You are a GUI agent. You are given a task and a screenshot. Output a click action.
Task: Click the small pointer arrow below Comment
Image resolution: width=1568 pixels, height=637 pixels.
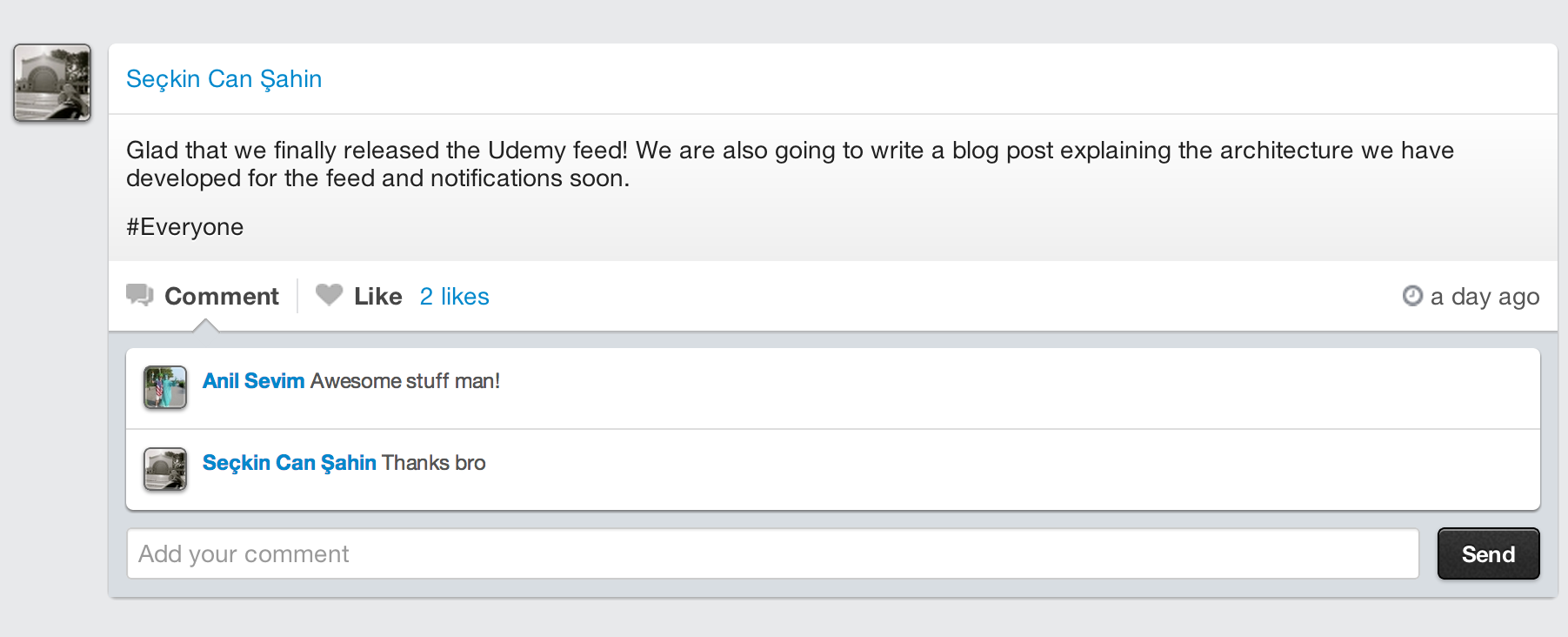[x=205, y=325]
